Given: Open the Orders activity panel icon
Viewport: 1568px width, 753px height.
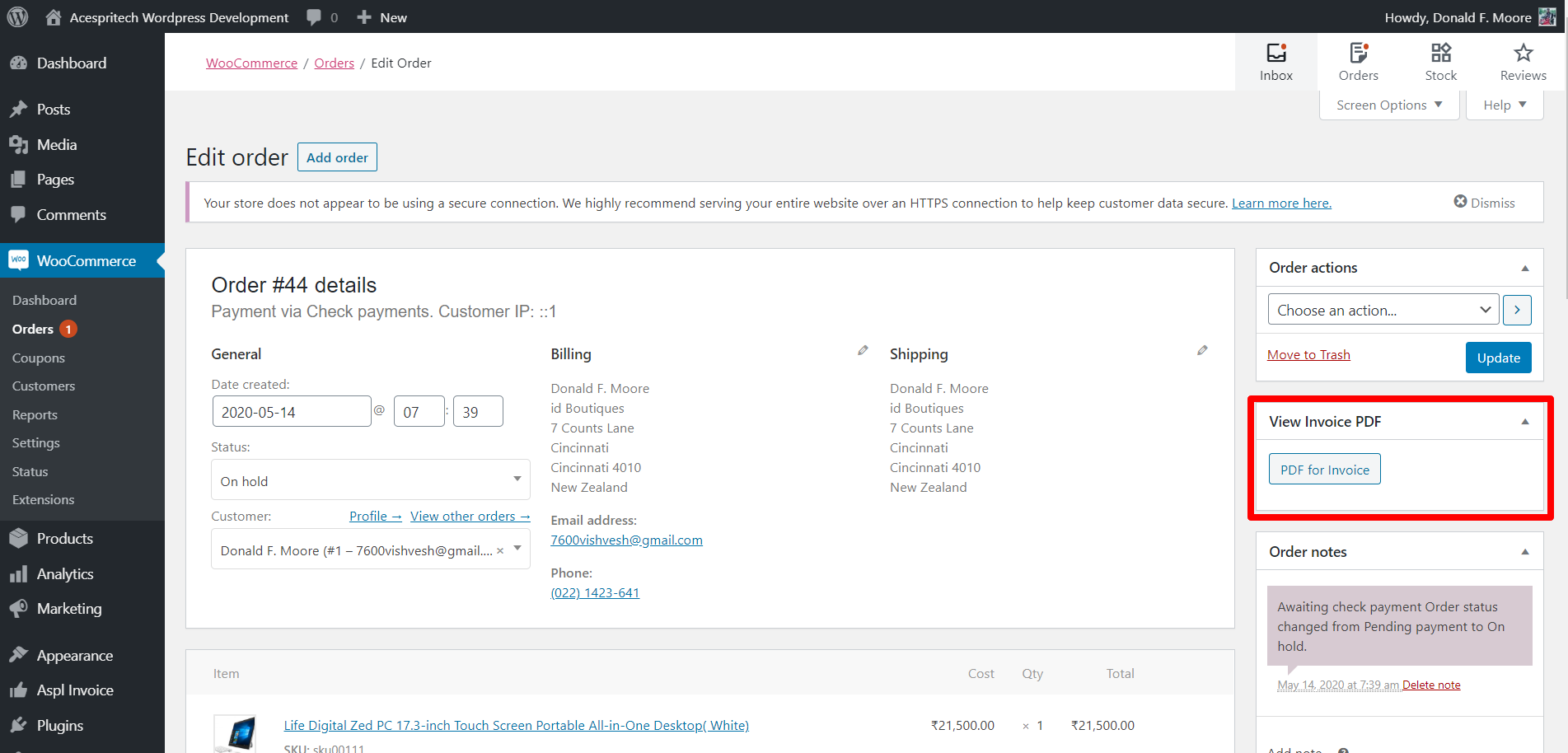Looking at the screenshot, I should pyautogui.click(x=1359, y=53).
